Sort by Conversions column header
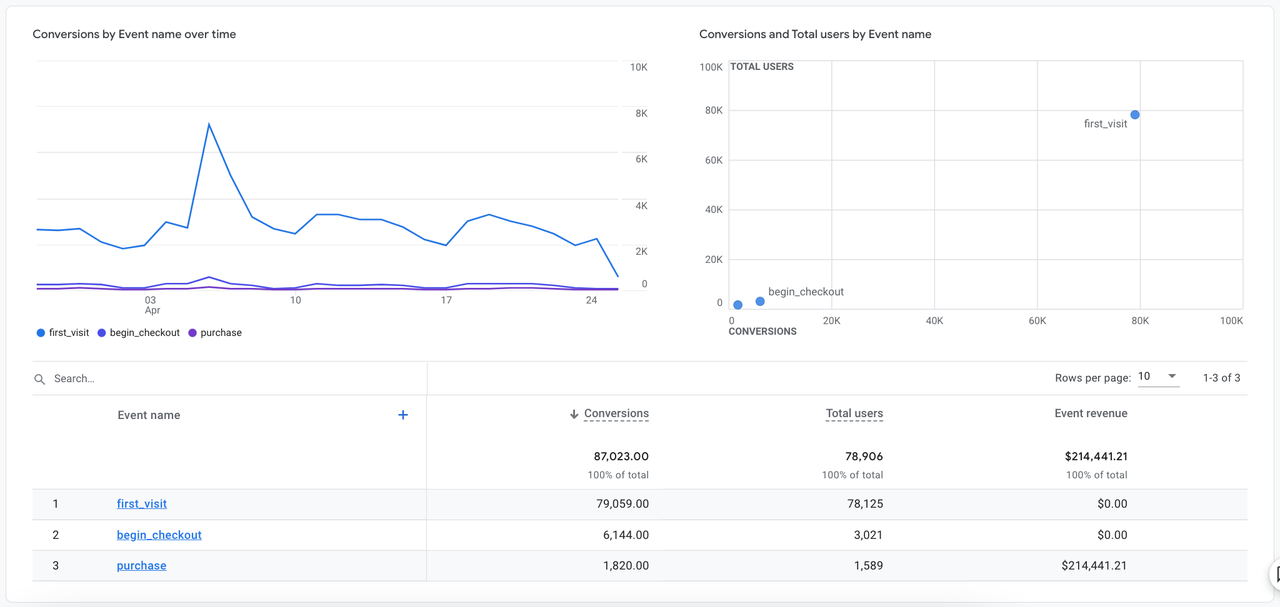 pyautogui.click(x=616, y=414)
